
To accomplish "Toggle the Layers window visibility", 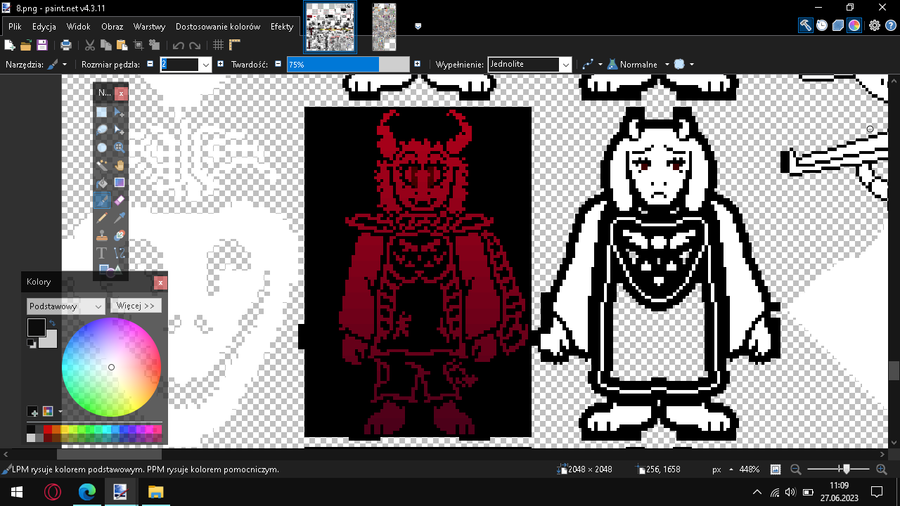I will 838,25.
